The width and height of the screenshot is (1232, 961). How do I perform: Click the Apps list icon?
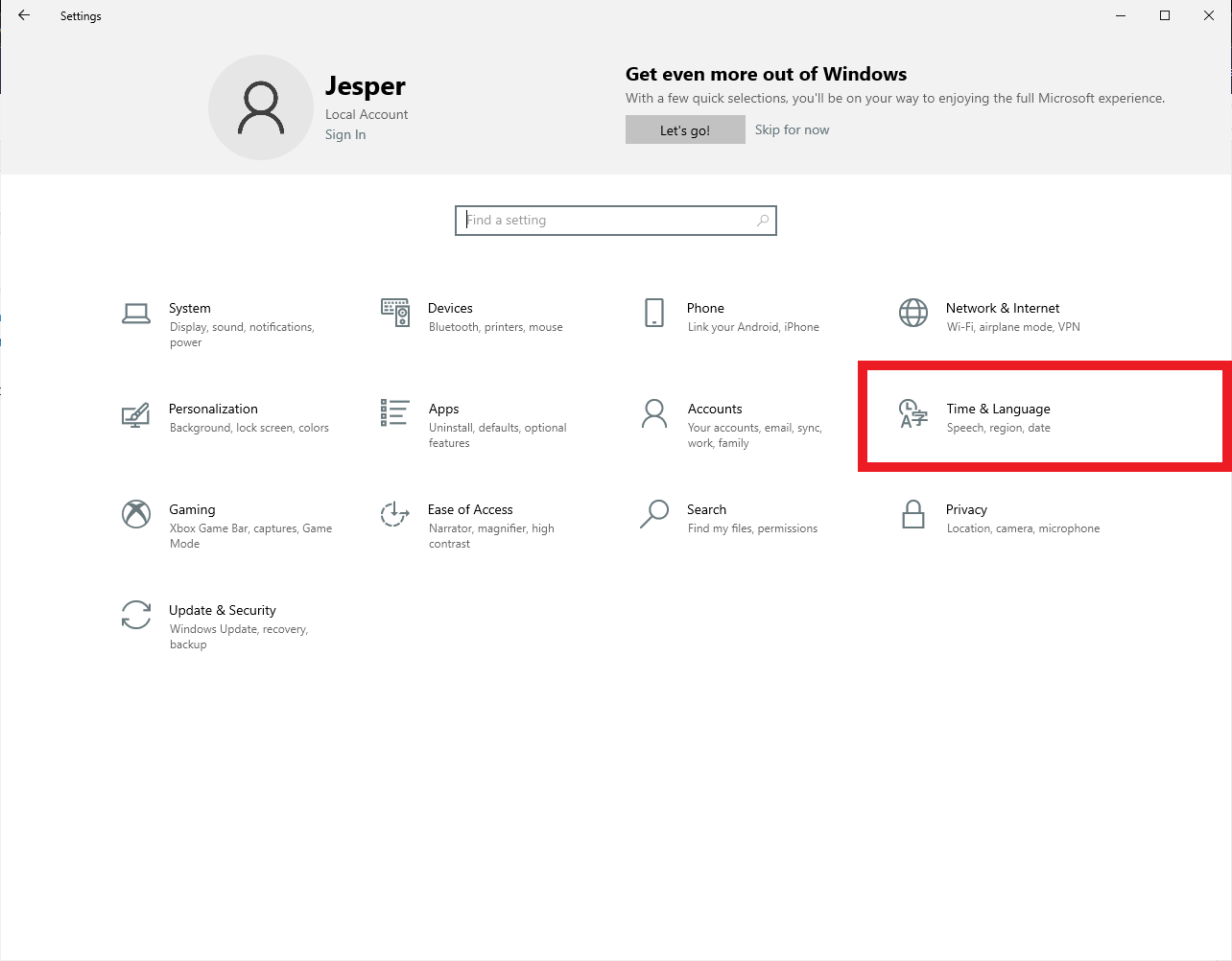395,413
